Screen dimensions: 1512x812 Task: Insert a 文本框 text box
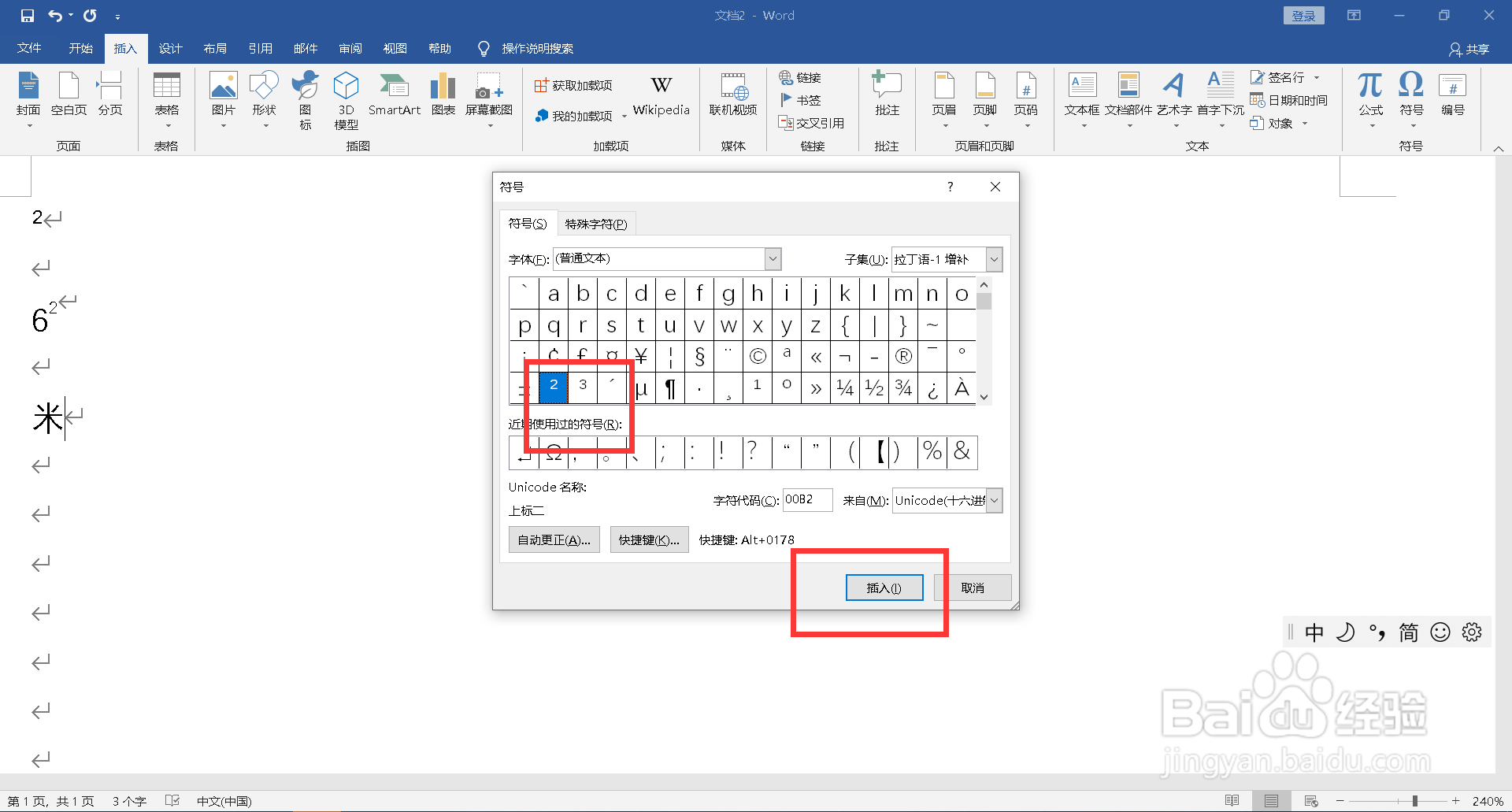(x=1082, y=99)
